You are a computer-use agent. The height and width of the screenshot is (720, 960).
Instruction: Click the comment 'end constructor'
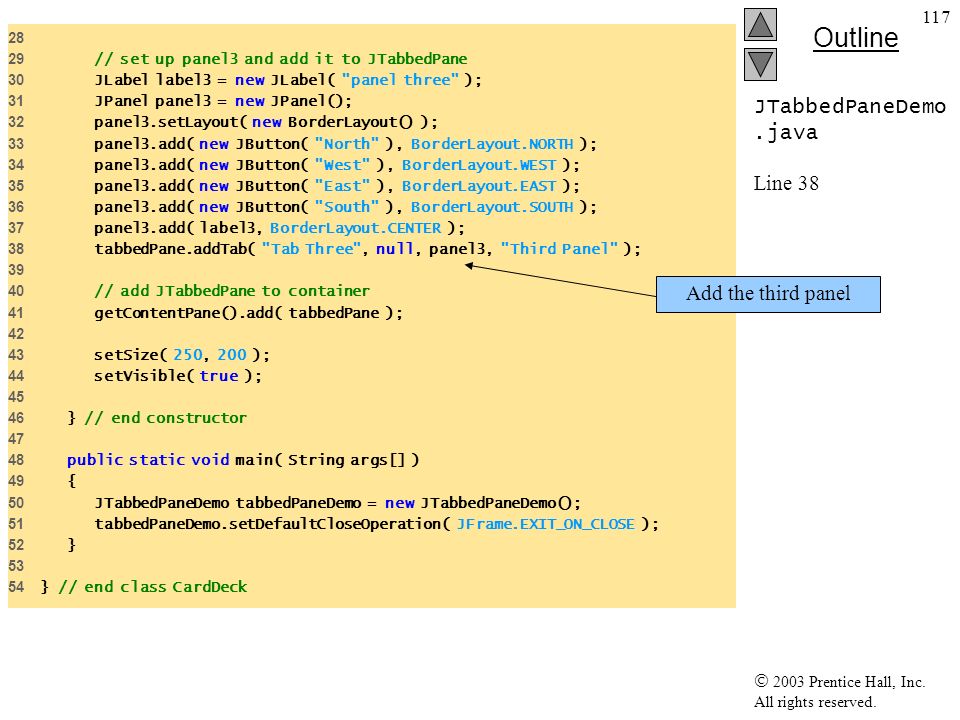pyautogui.click(x=165, y=418)
